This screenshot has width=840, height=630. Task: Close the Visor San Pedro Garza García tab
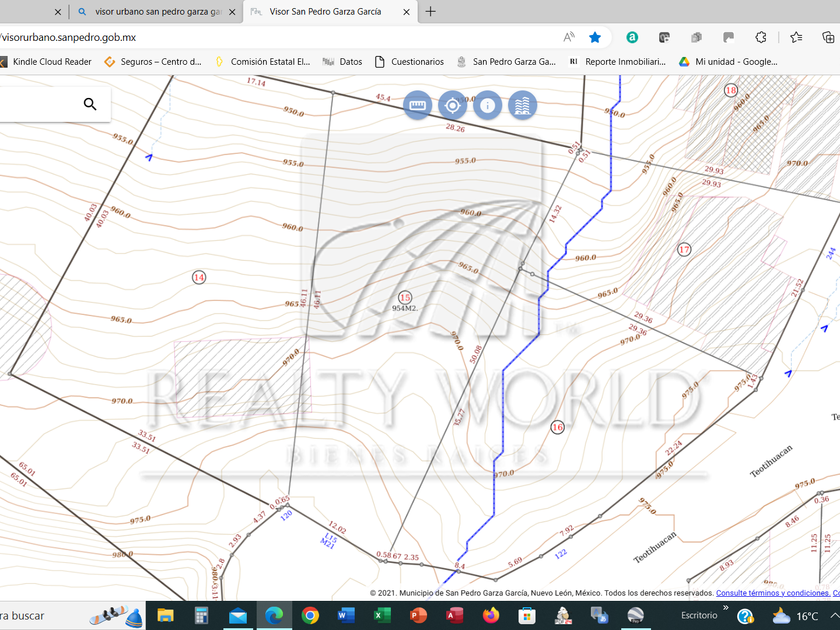407,12
